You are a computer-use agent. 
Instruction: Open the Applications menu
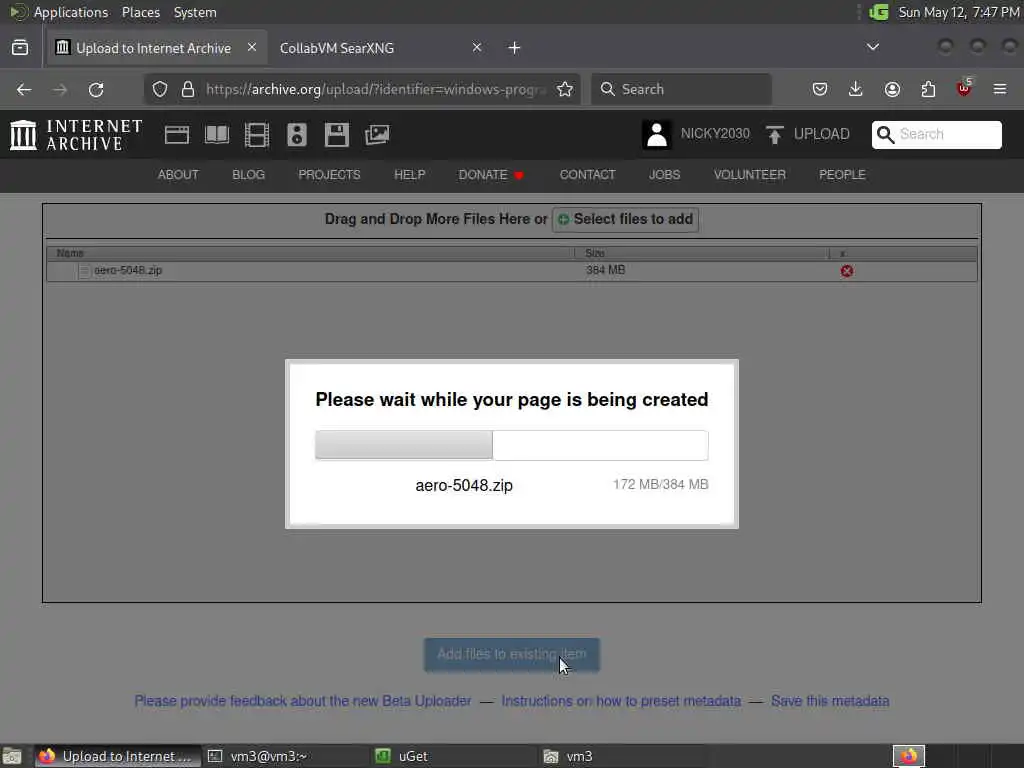coord(71,12)
